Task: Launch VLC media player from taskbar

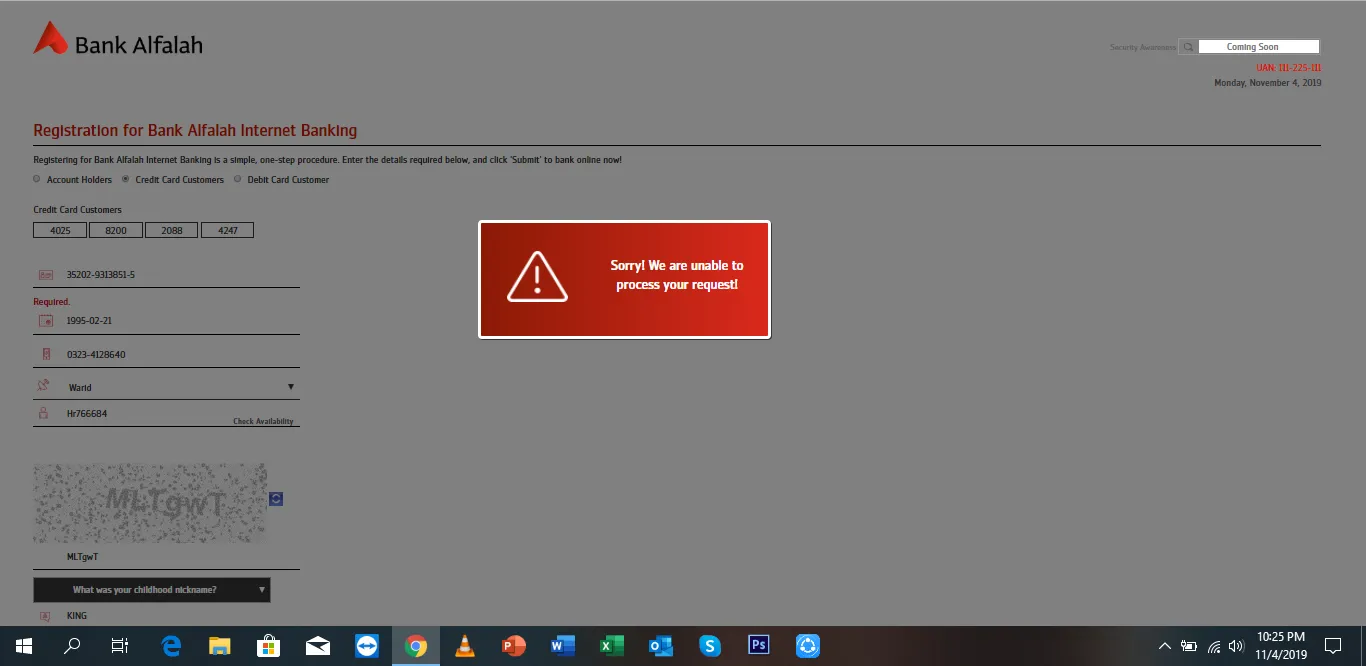Action: (x=465, y=646)
